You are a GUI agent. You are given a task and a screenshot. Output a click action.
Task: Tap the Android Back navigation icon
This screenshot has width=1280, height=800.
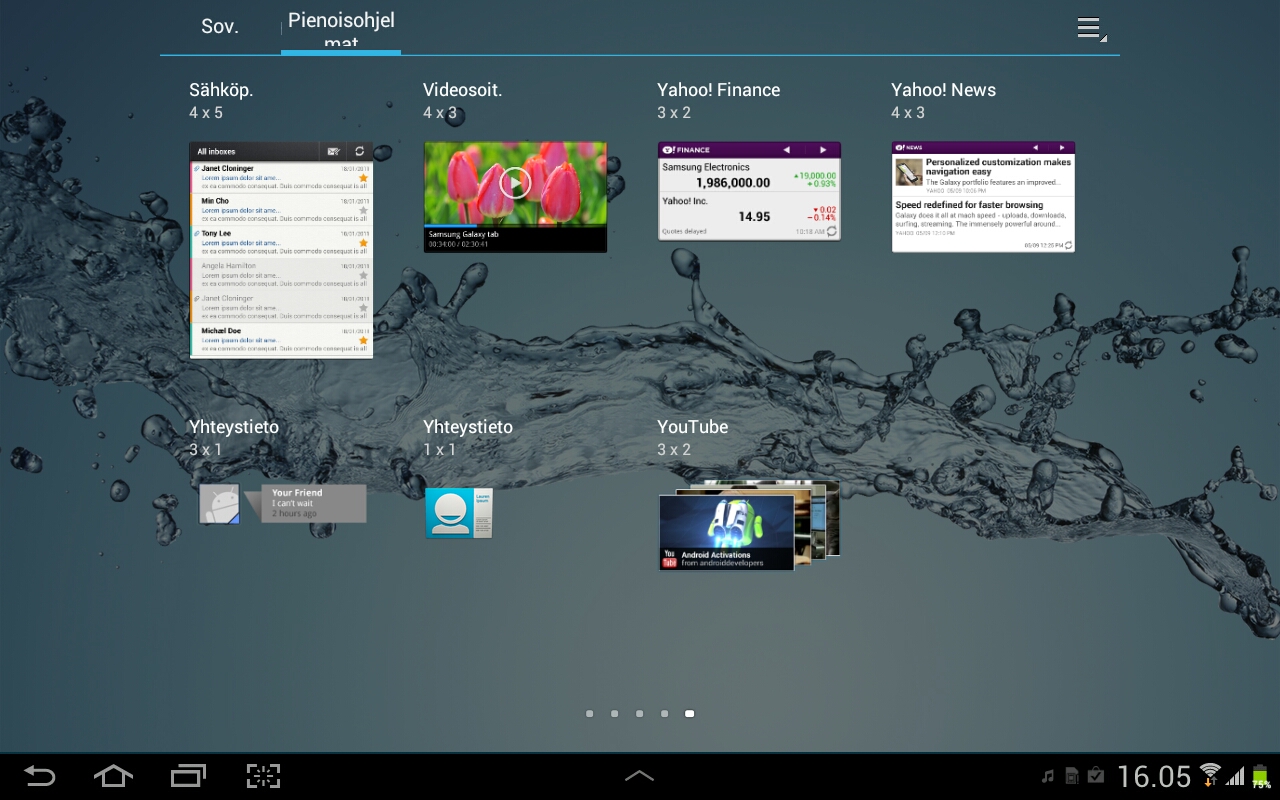[40, 776]
